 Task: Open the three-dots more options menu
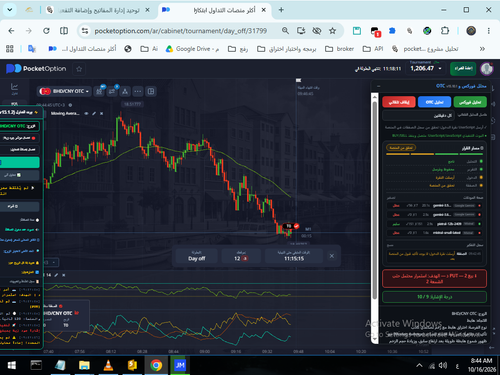[x=138, y=91]
